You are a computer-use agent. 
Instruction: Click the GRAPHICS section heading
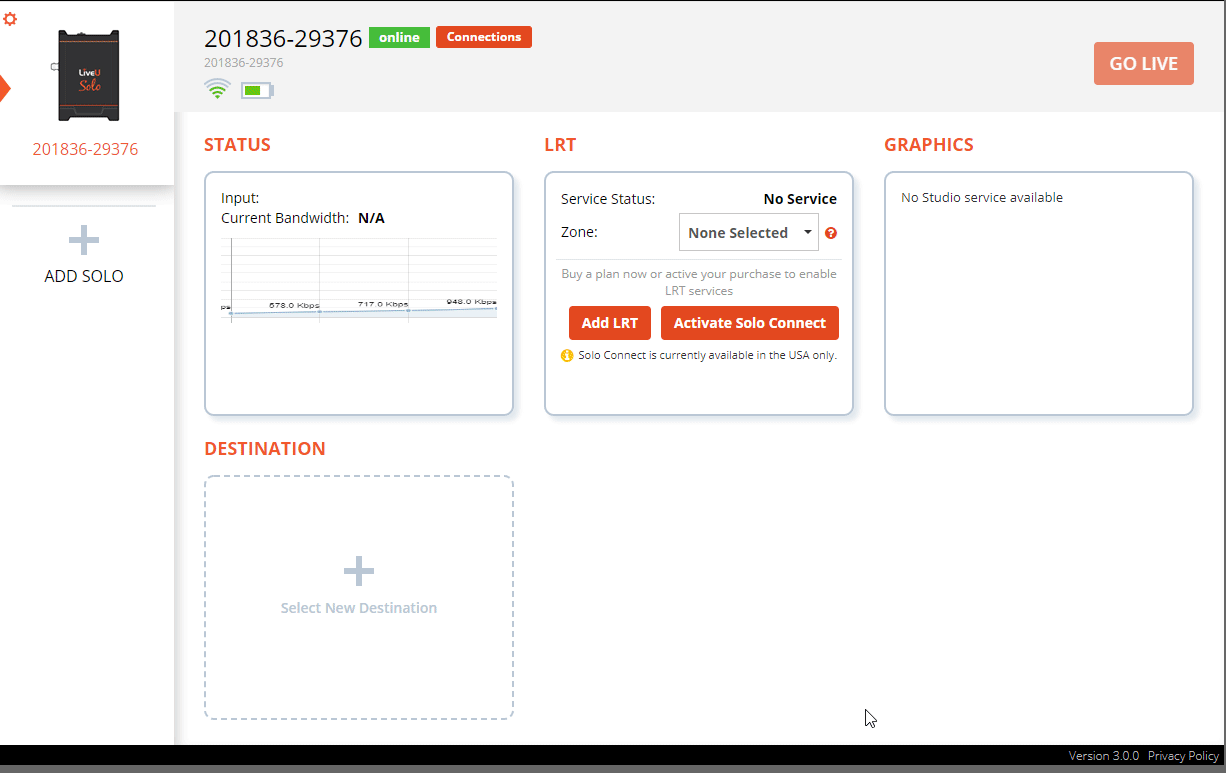[929, 144]
